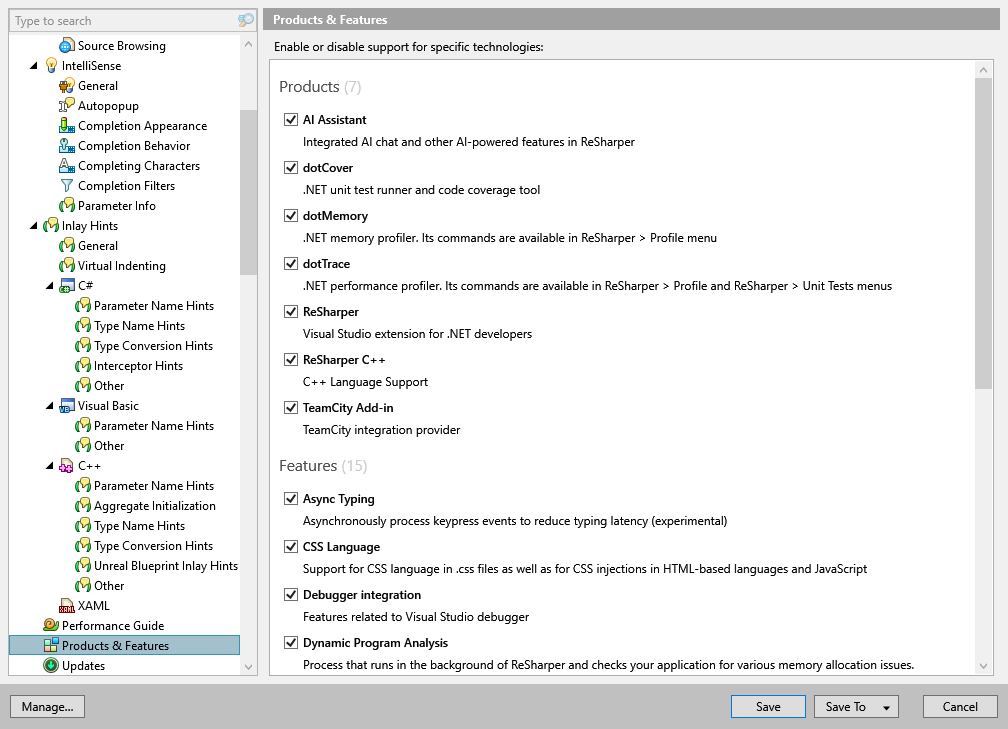Click the XAML file icon
This screenshot has width=1008, height=729.
tap(67, 606)
